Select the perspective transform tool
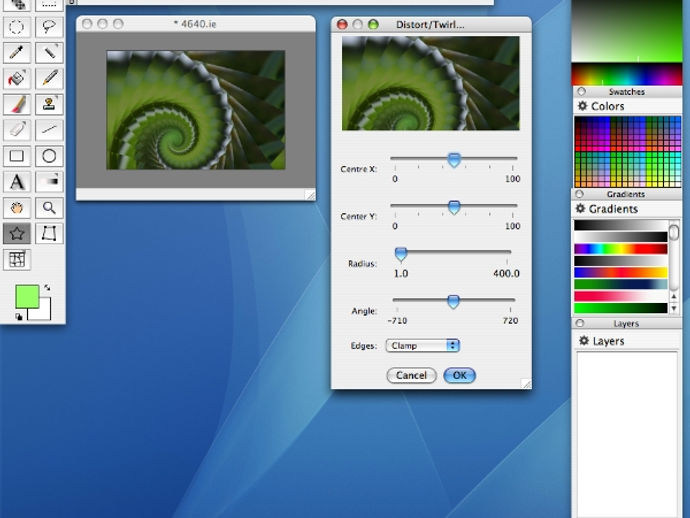This screenshot has height=518, width=690. pos(49,233)
